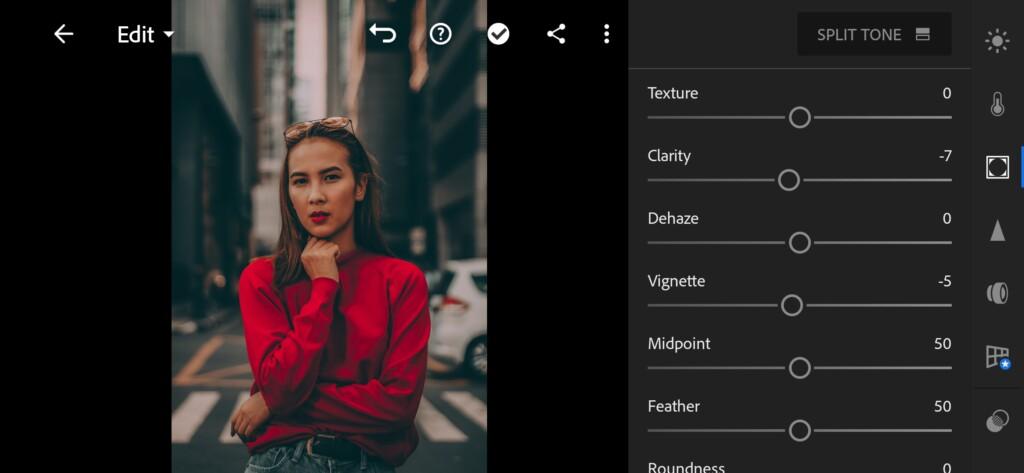1024x473 pixels.
Task: Click the Vignette value -5
Action: pos(944,282)
